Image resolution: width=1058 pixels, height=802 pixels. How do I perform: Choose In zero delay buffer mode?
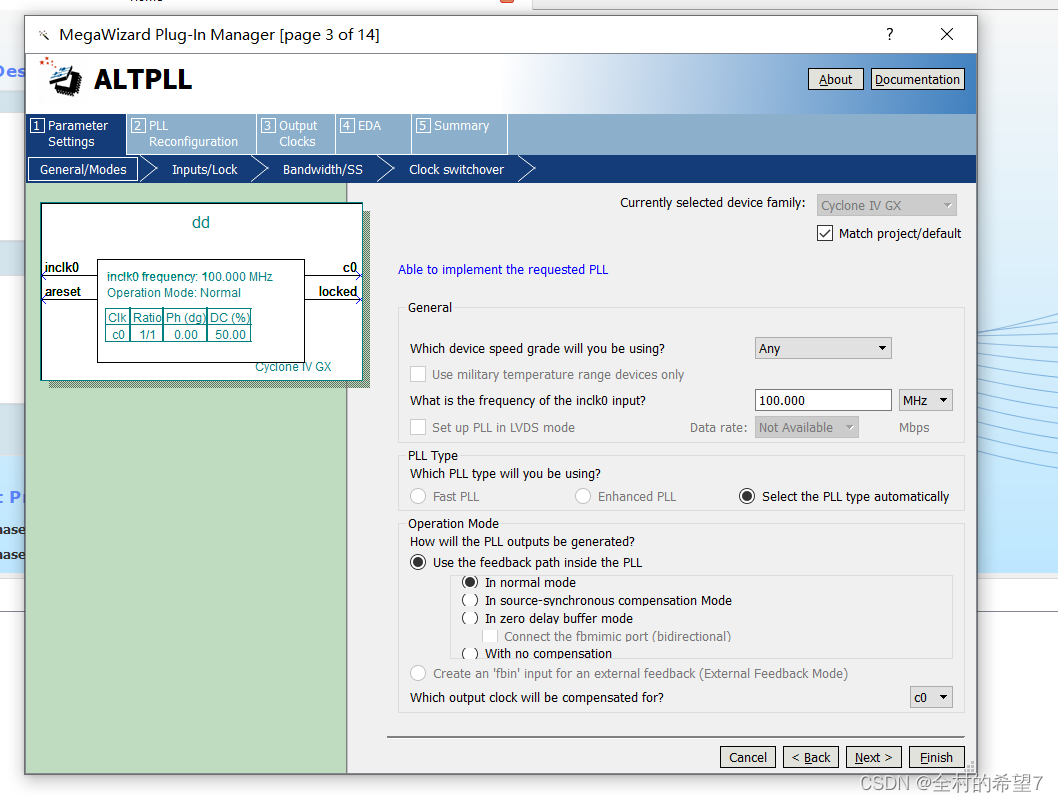470,619
